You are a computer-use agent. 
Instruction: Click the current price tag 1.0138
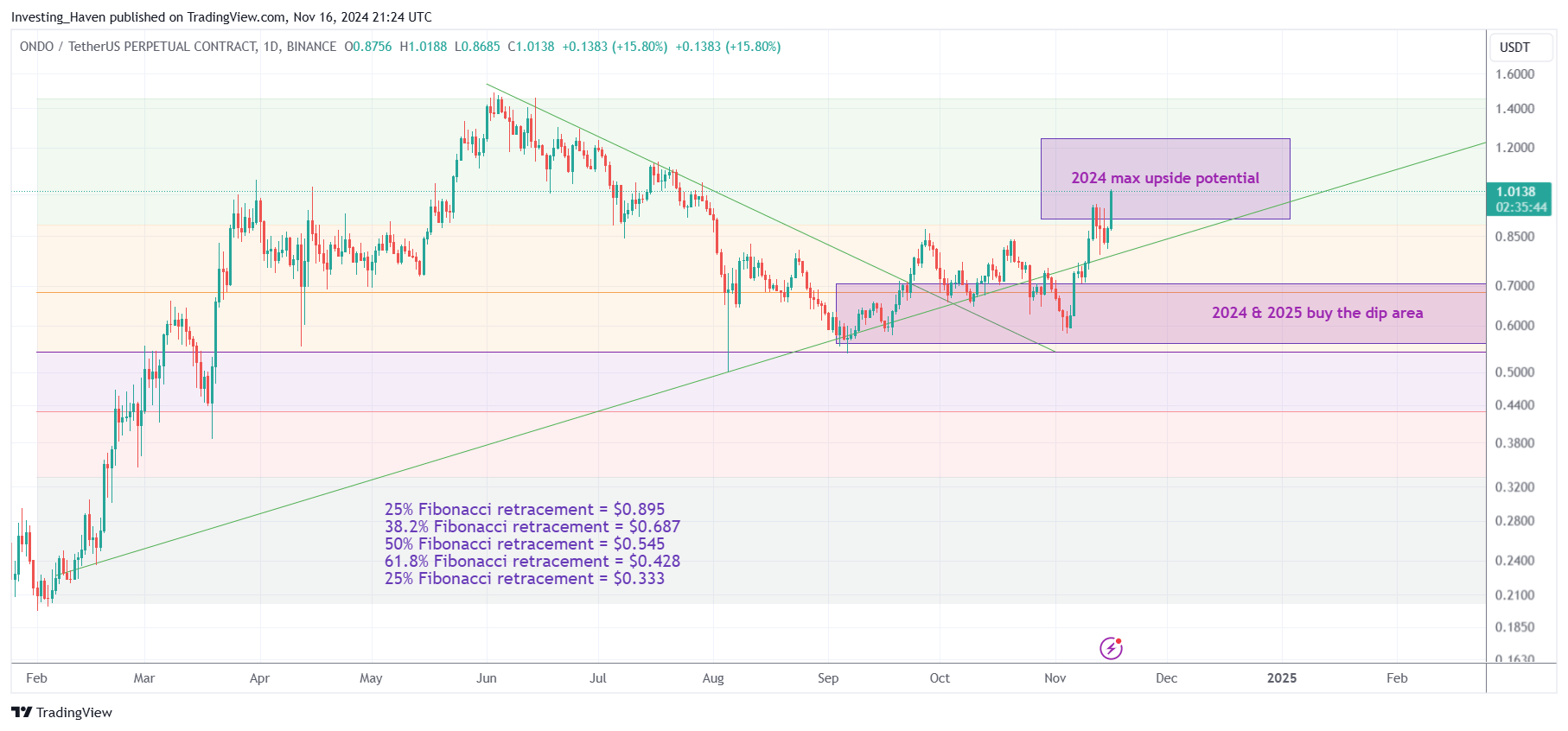1518,192
